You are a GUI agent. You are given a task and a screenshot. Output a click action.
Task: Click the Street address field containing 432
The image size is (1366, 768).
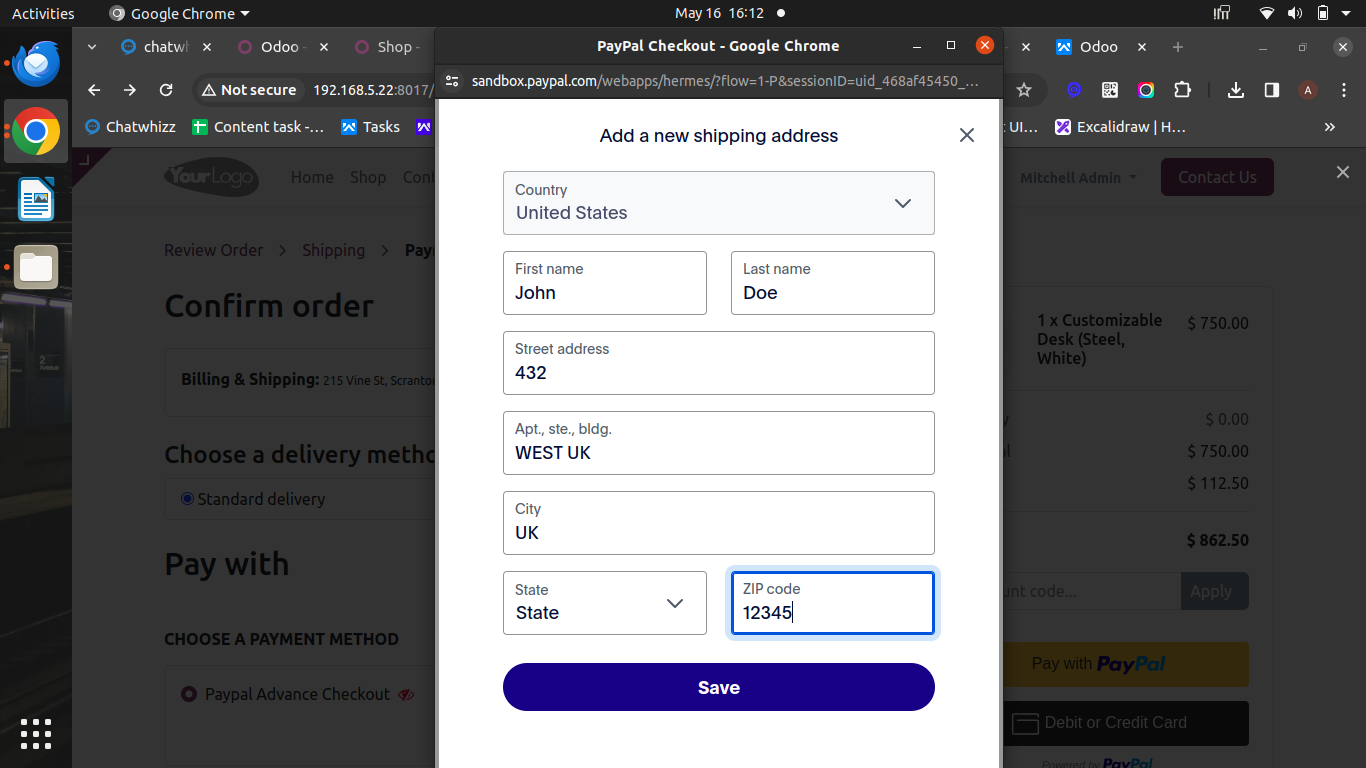click(718, 363)
